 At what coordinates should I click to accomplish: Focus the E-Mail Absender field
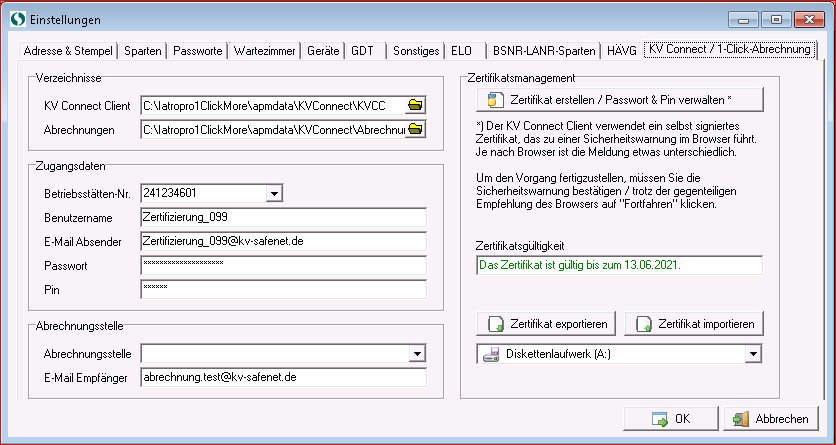[283, 241]
